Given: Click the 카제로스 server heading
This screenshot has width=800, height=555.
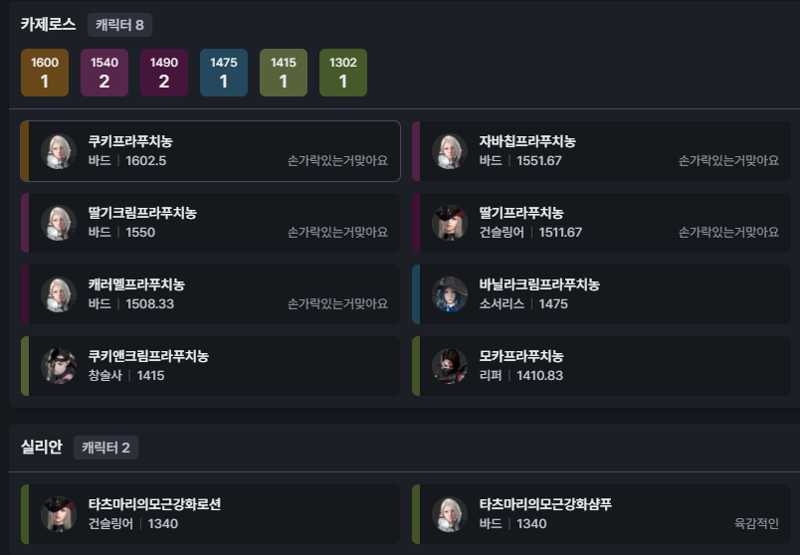Looking at the screenshot, I should (x=48, y=24).
